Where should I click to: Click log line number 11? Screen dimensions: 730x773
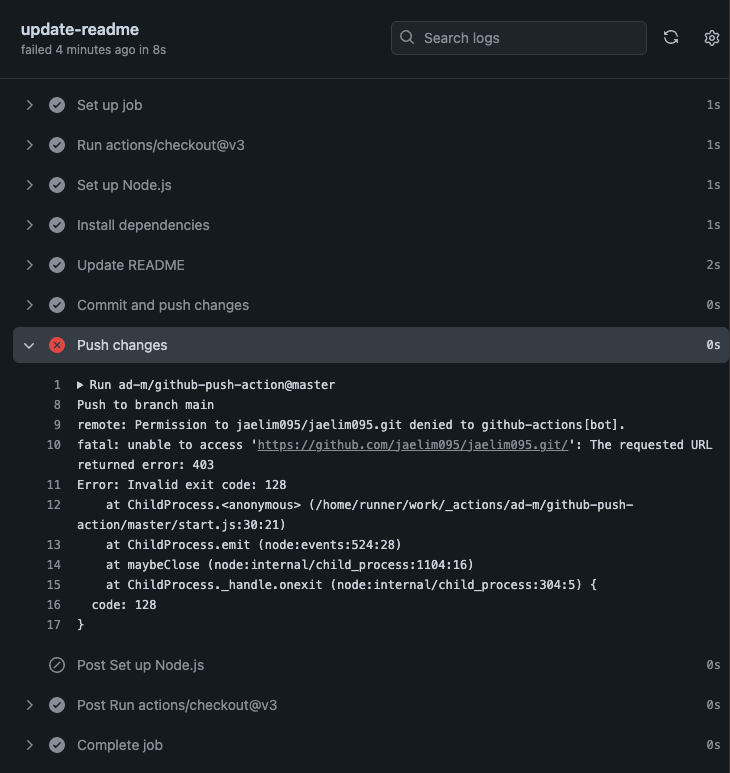click(54, 485)
